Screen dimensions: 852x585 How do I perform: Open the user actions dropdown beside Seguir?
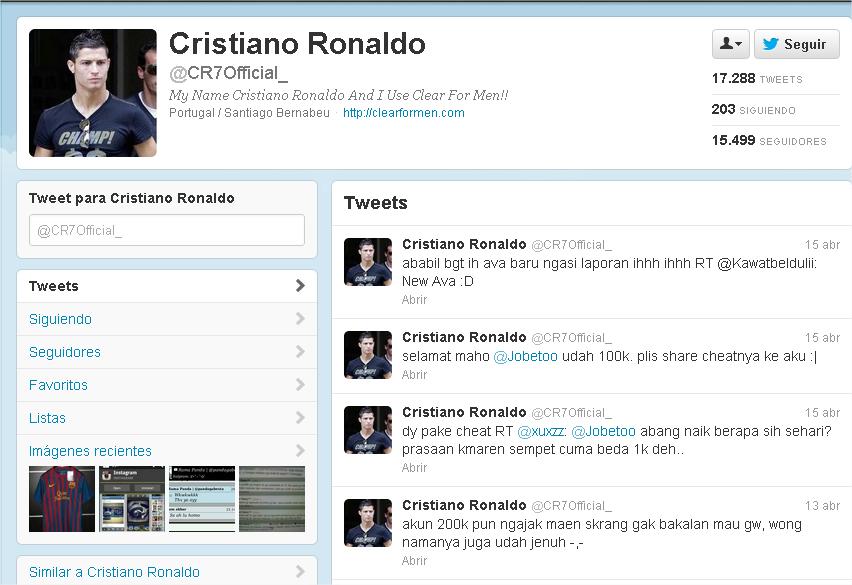coord(730,44)
